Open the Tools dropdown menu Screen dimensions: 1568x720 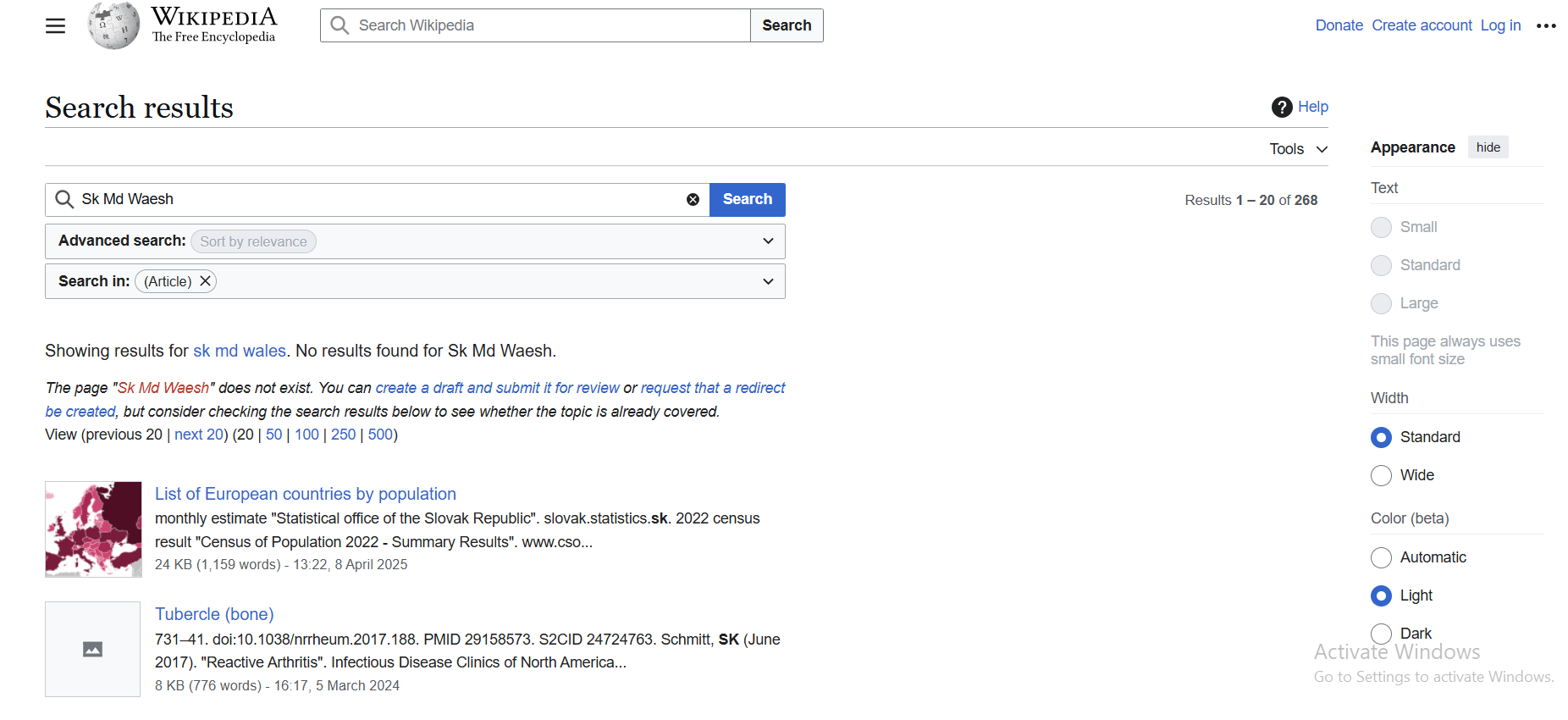[1298, 149]
